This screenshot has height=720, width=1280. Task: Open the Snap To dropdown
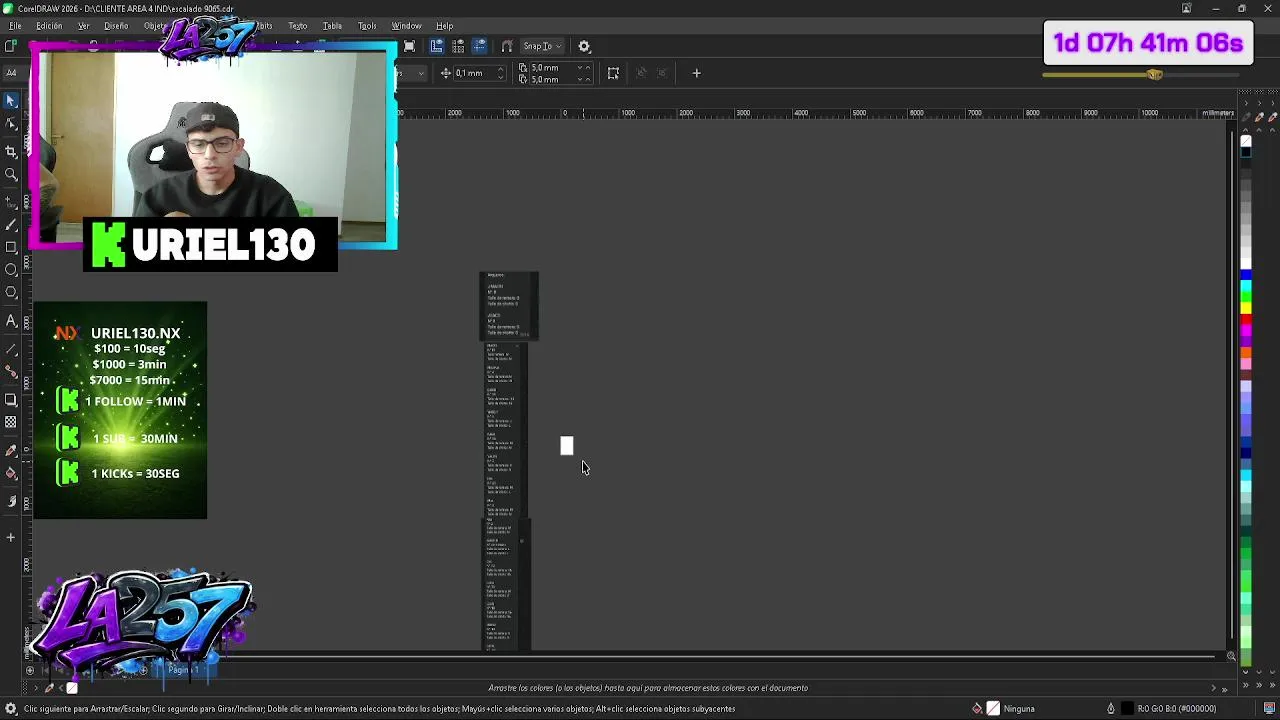point(541,46)
